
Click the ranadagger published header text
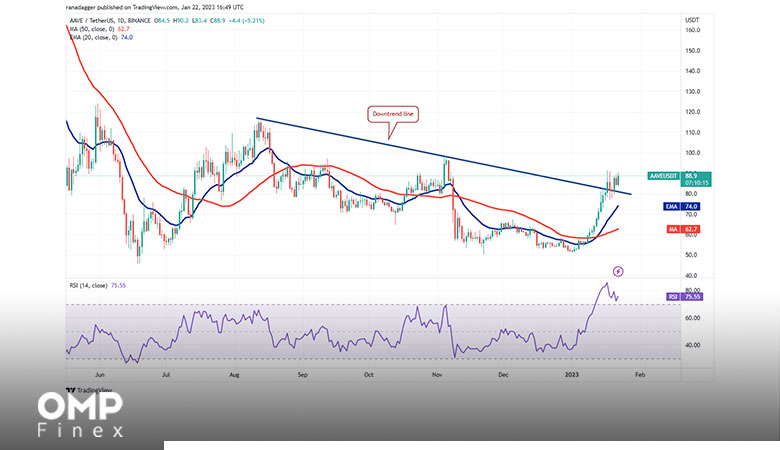point(155,7)
